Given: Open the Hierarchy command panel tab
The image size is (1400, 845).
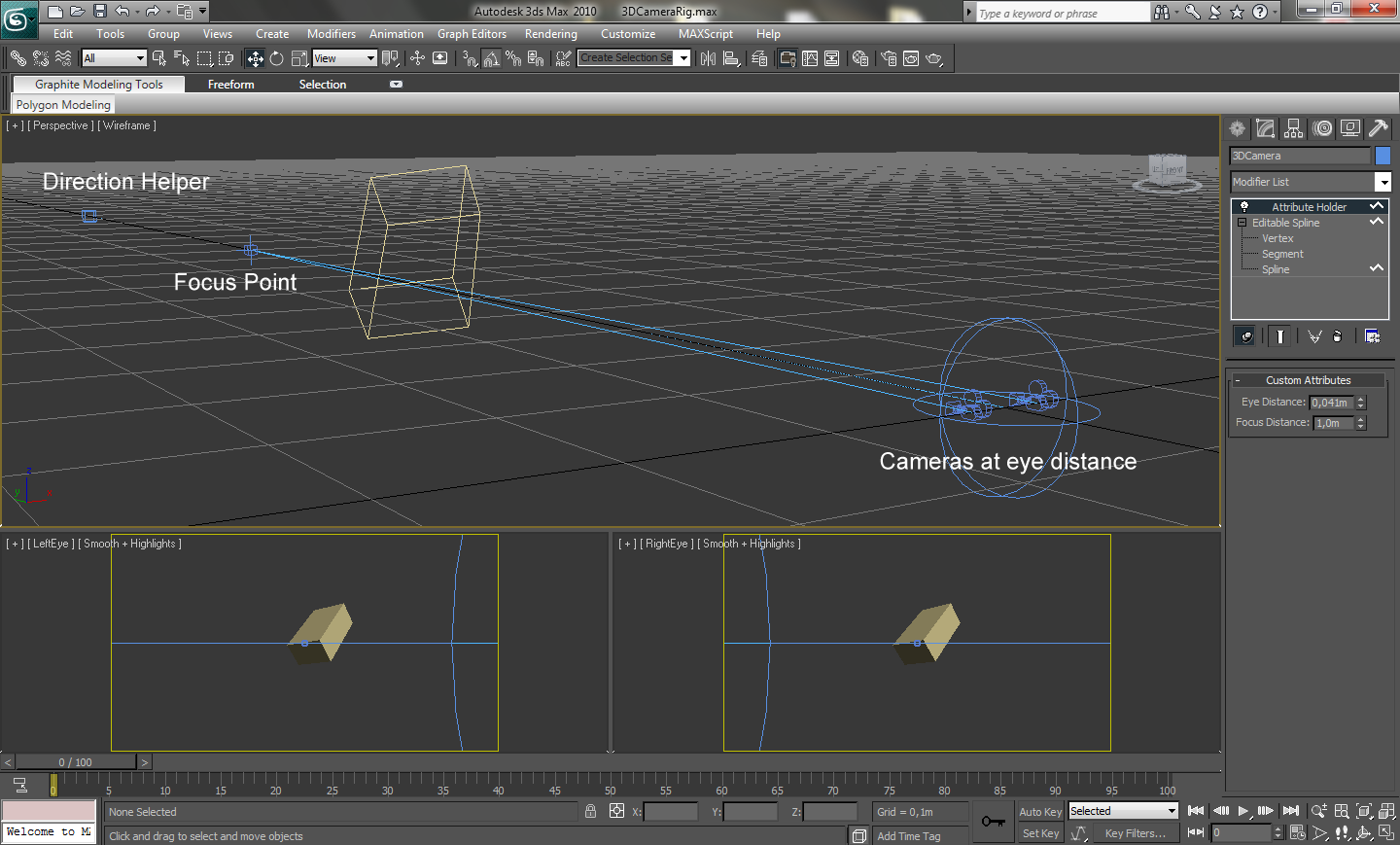Looking at the screenshot, I should click(x=1293, y=128).
